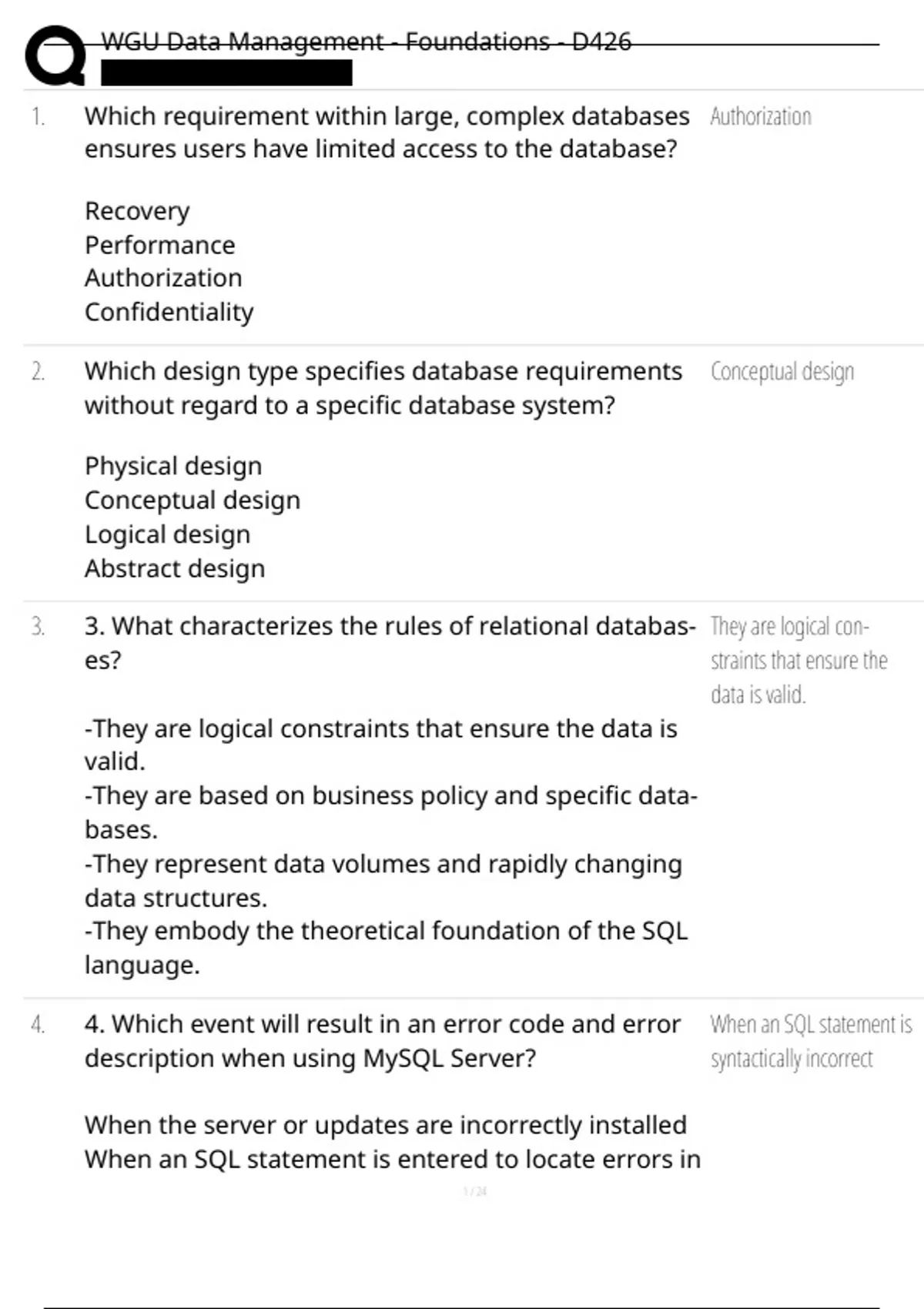Select server or updates incorrectly installed option
This screenshot has width=924, height=1309.
[385, 1125]
